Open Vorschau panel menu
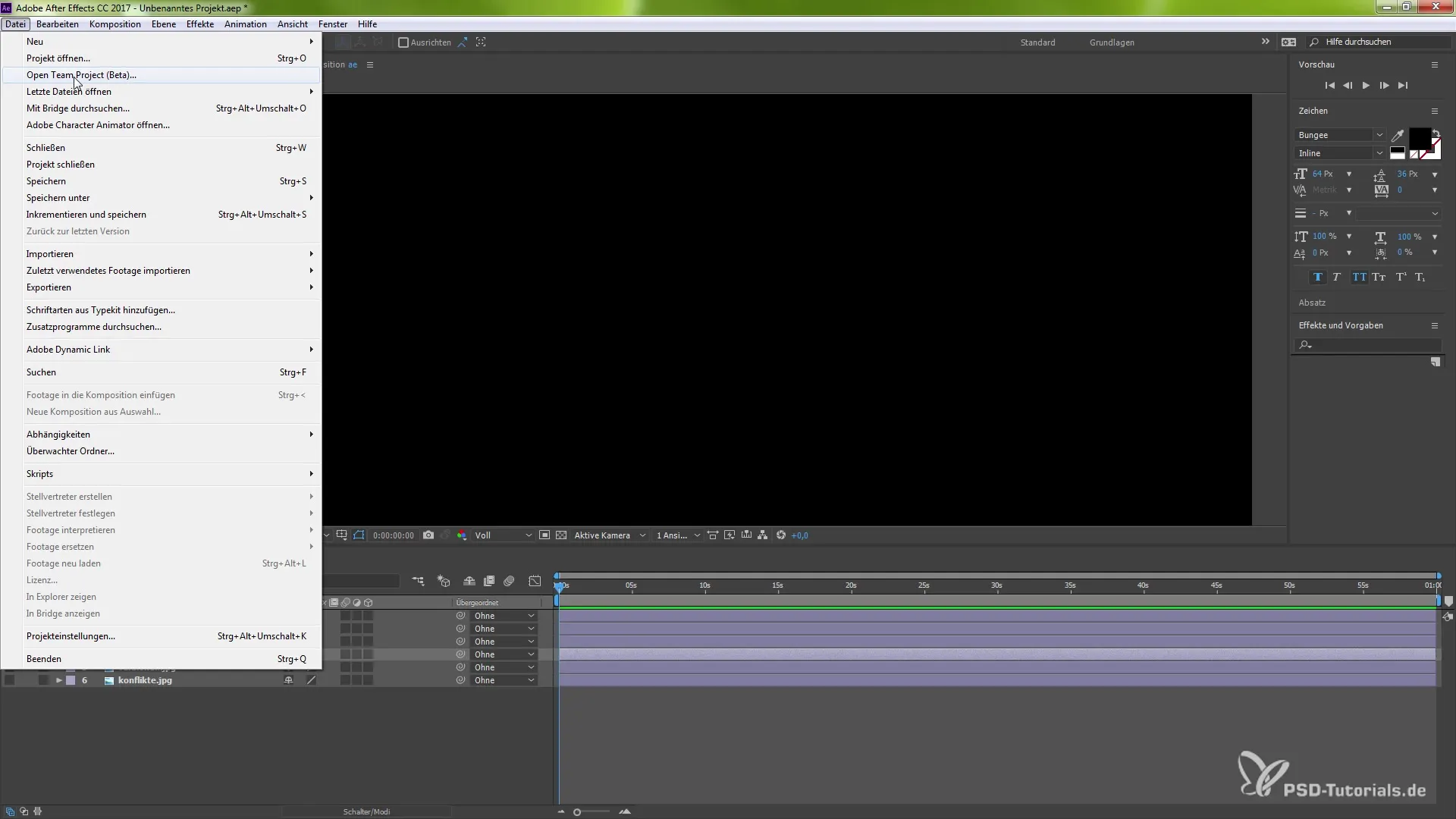This screenshot has height=819, width=1456. (x=1435, y=65)
